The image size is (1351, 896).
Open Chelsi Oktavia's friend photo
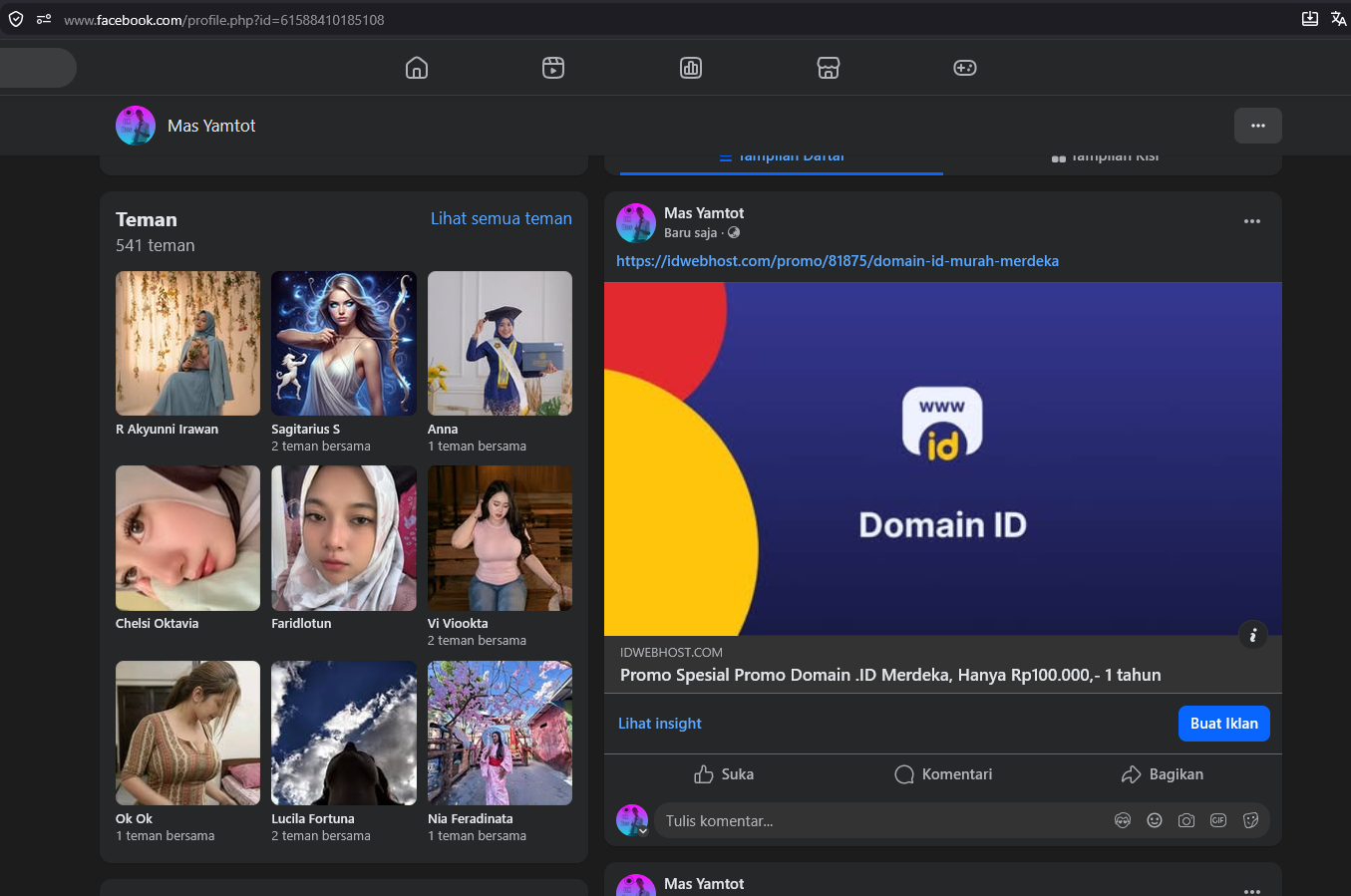point(187,538)
